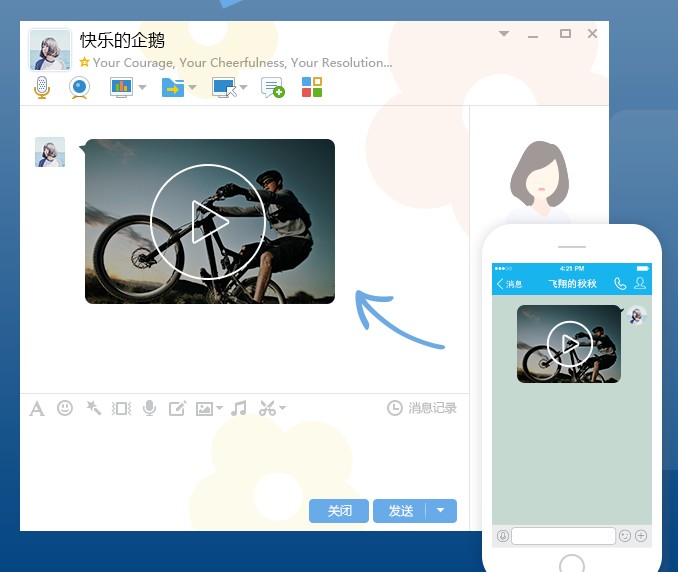Viewport: 678px width, 572px height.
Task: Start a voice call with microphone icon
Action: pos(42,87)
